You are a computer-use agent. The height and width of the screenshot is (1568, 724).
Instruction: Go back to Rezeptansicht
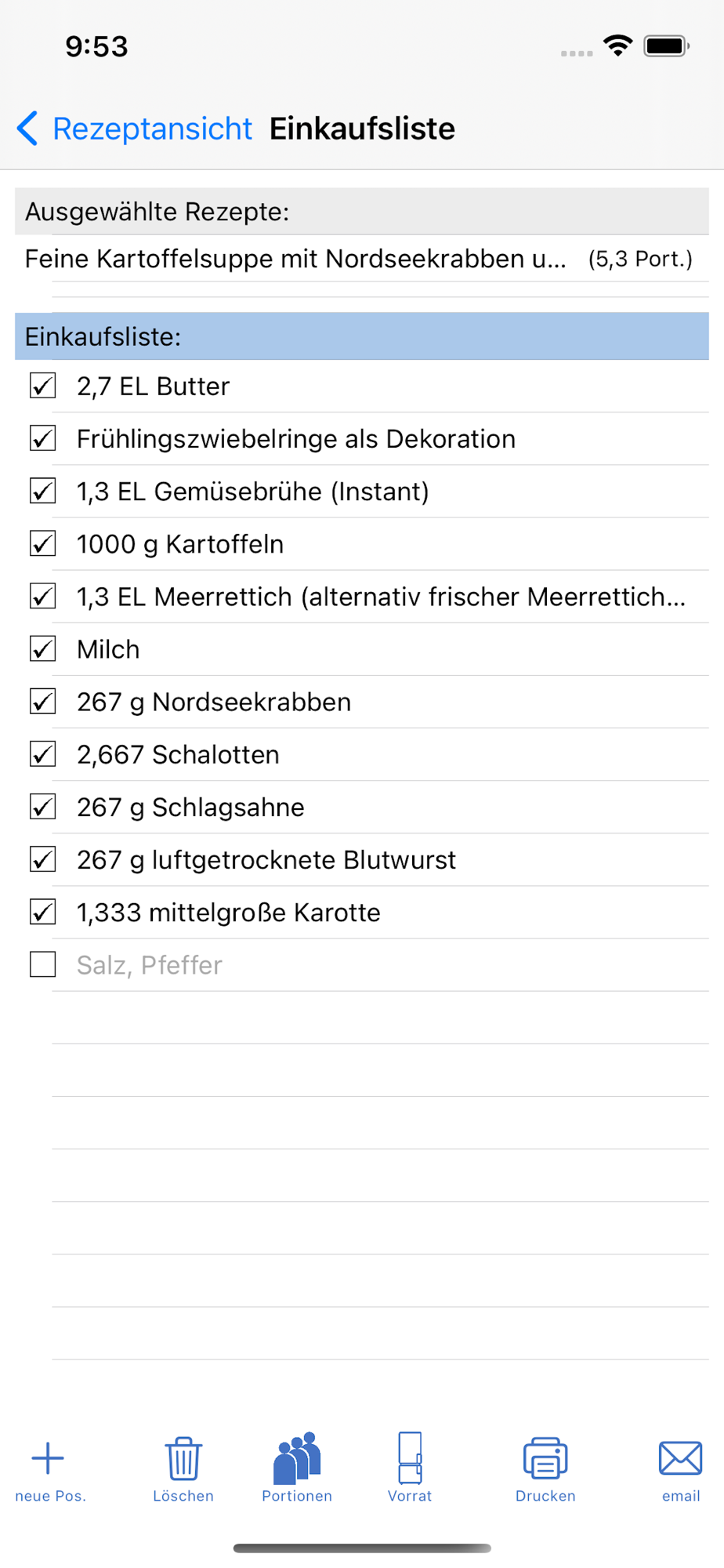pos(152,129)
